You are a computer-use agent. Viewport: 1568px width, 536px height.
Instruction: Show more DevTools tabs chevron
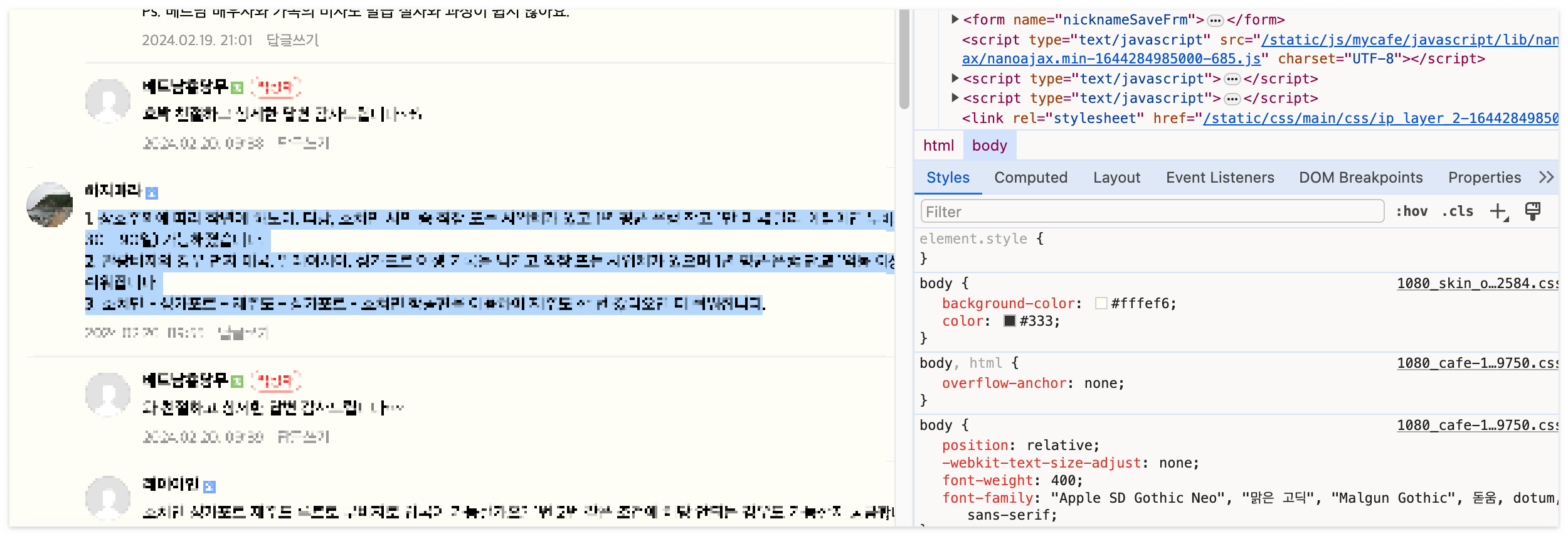point(1547,178)
